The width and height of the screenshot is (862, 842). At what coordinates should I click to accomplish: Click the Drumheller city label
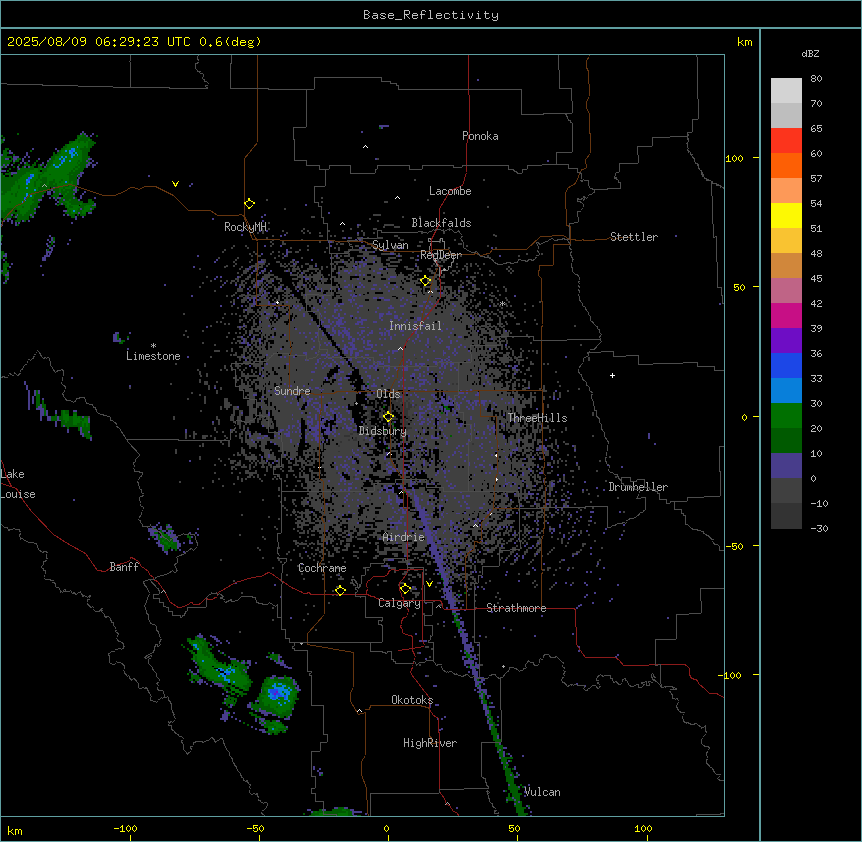tap(638, 487)
